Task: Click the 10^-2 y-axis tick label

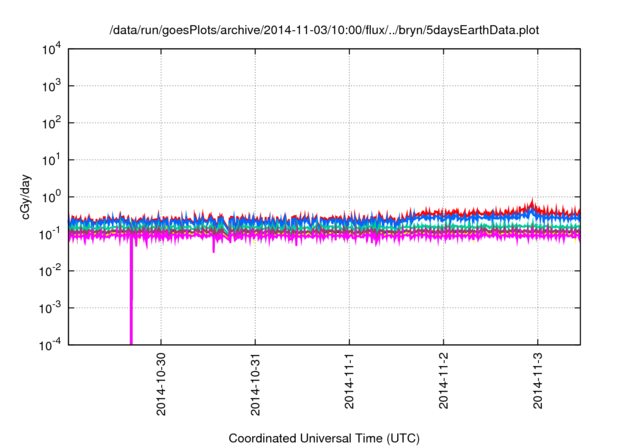Action: [50, 271]
